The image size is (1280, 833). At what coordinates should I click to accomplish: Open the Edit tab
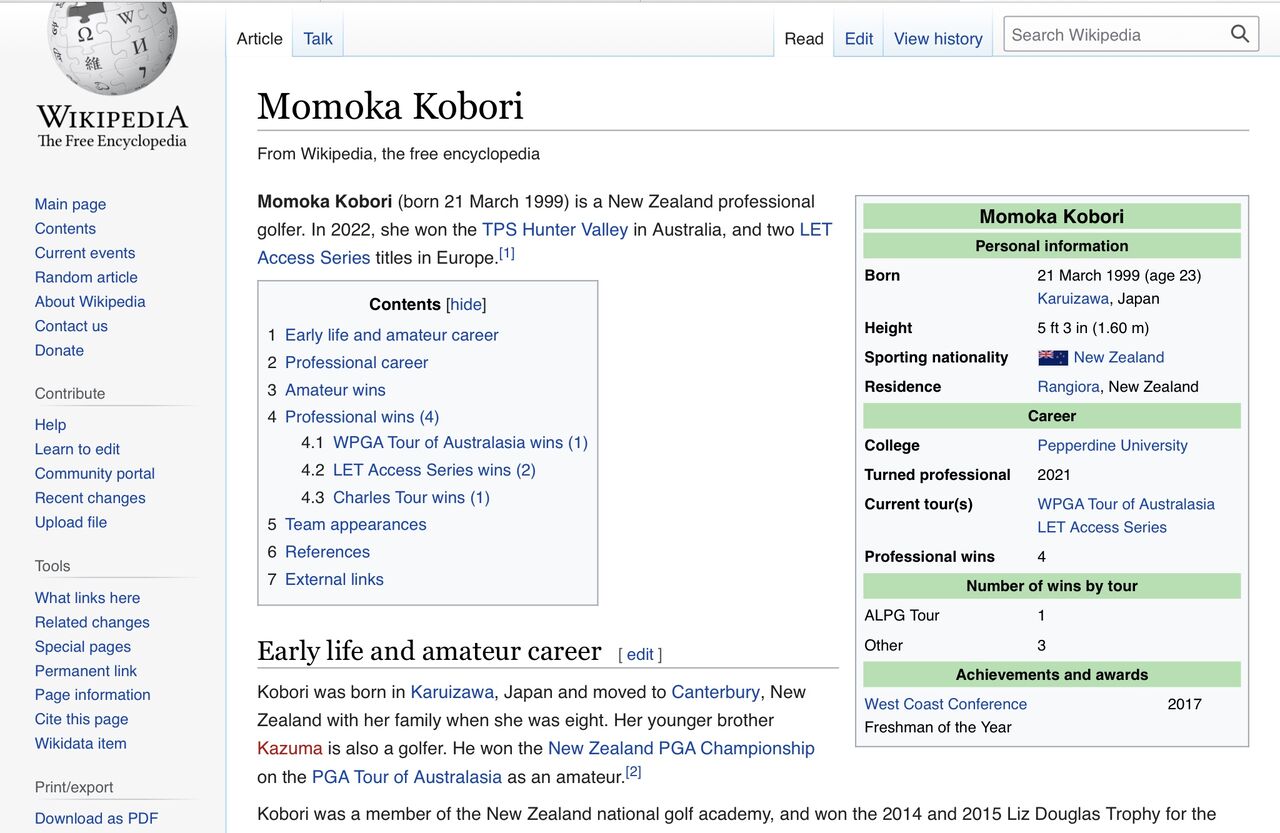click(x=859, y=38)
